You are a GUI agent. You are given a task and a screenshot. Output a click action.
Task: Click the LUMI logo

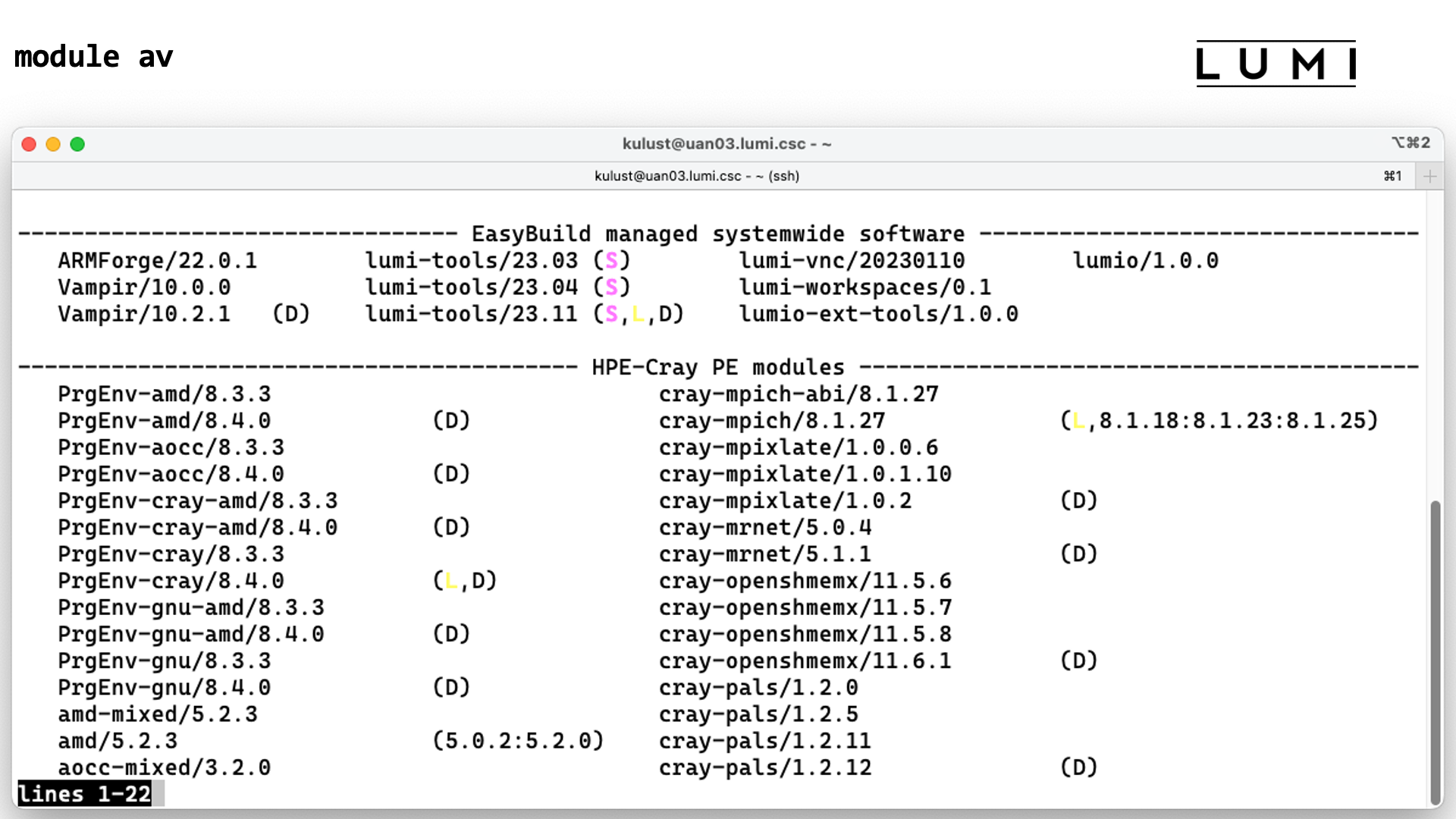point(1276,64)
